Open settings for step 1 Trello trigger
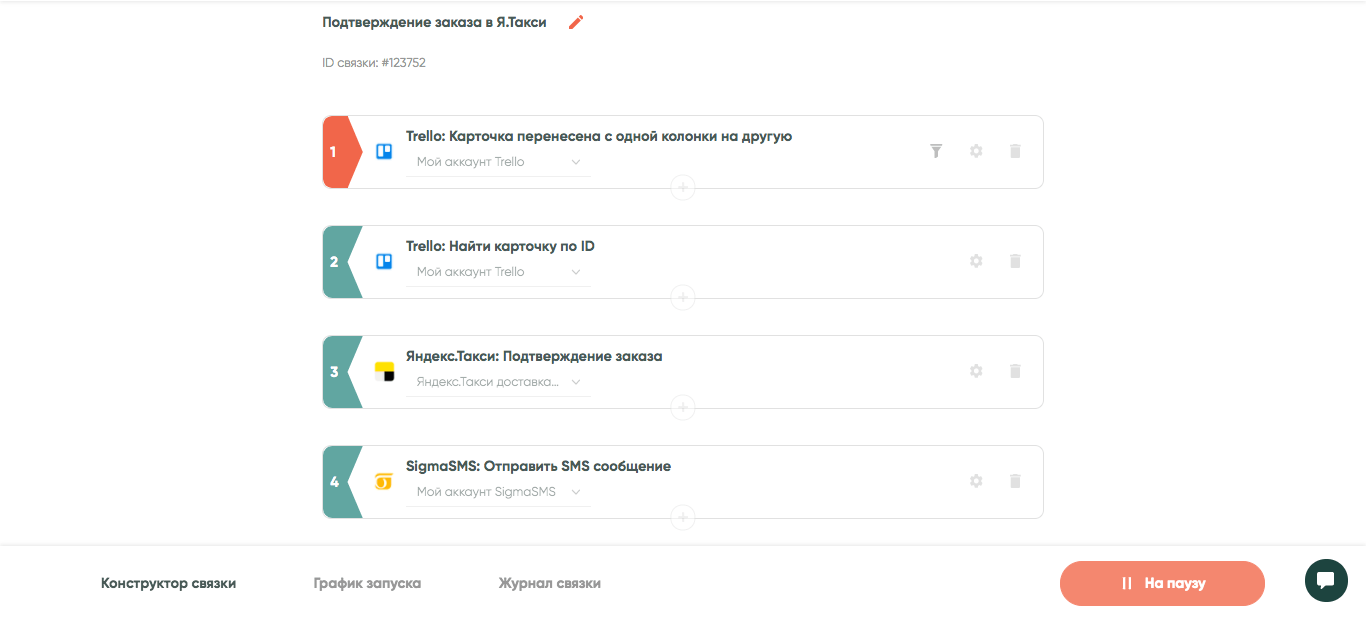The height and width of the screenshot is (620, 1366). point(976,151)
